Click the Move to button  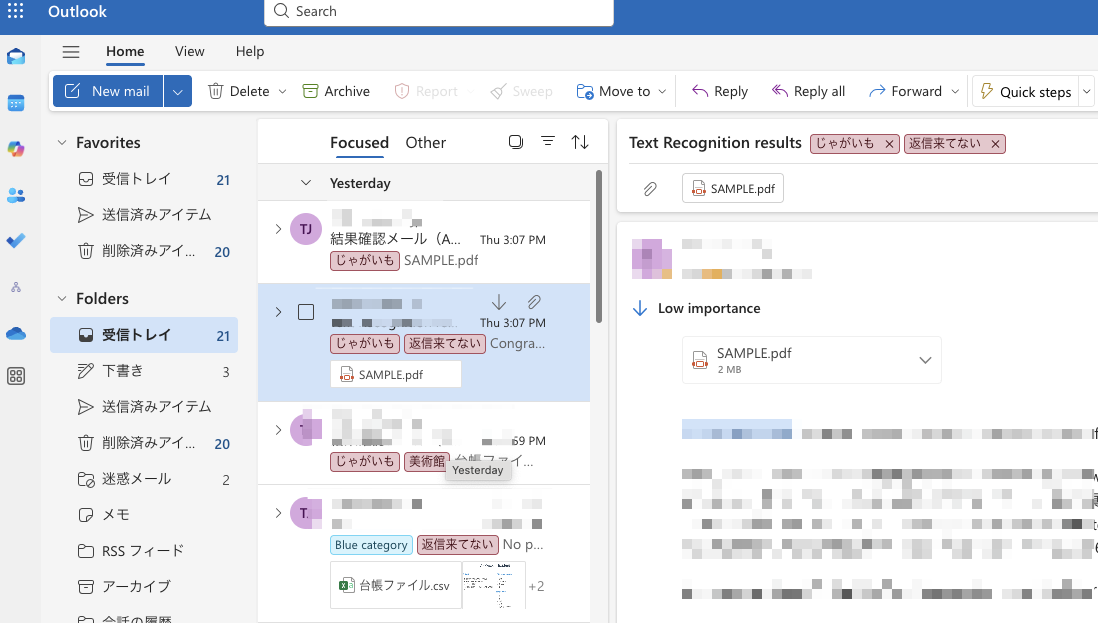click(613, 92)
